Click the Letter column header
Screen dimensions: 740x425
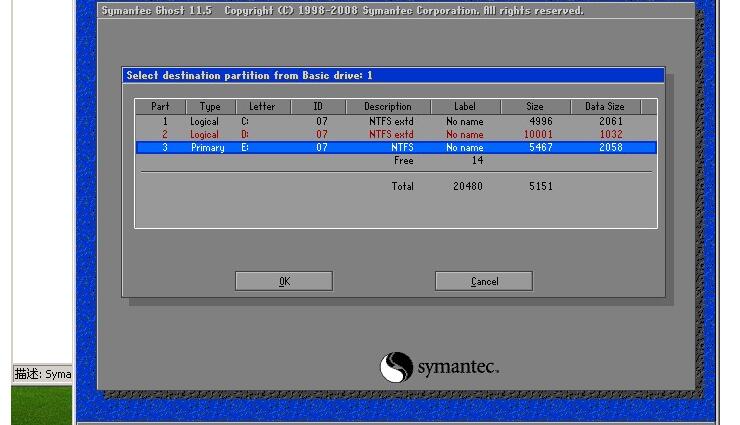[262, 107]
